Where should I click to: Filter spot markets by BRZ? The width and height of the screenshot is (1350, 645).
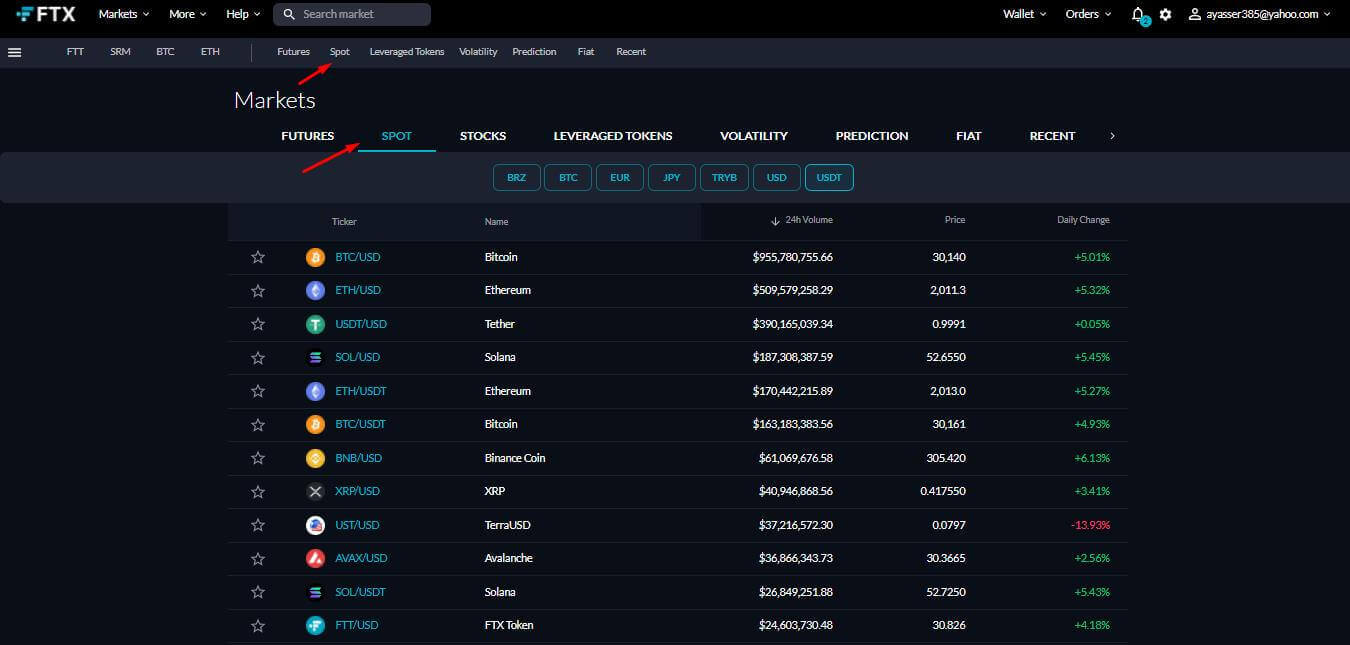click(517, 177)
